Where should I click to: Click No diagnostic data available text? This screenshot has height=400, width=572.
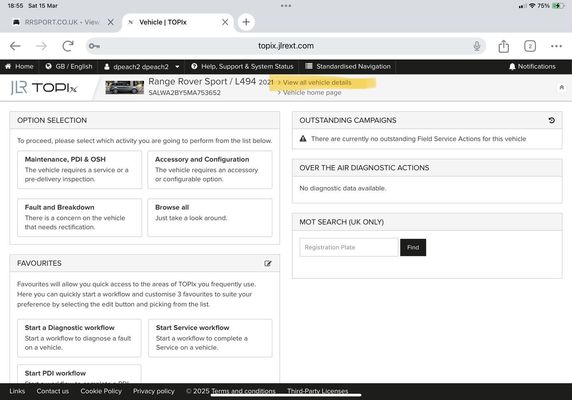pyautogui.click(x=343, y=188)
